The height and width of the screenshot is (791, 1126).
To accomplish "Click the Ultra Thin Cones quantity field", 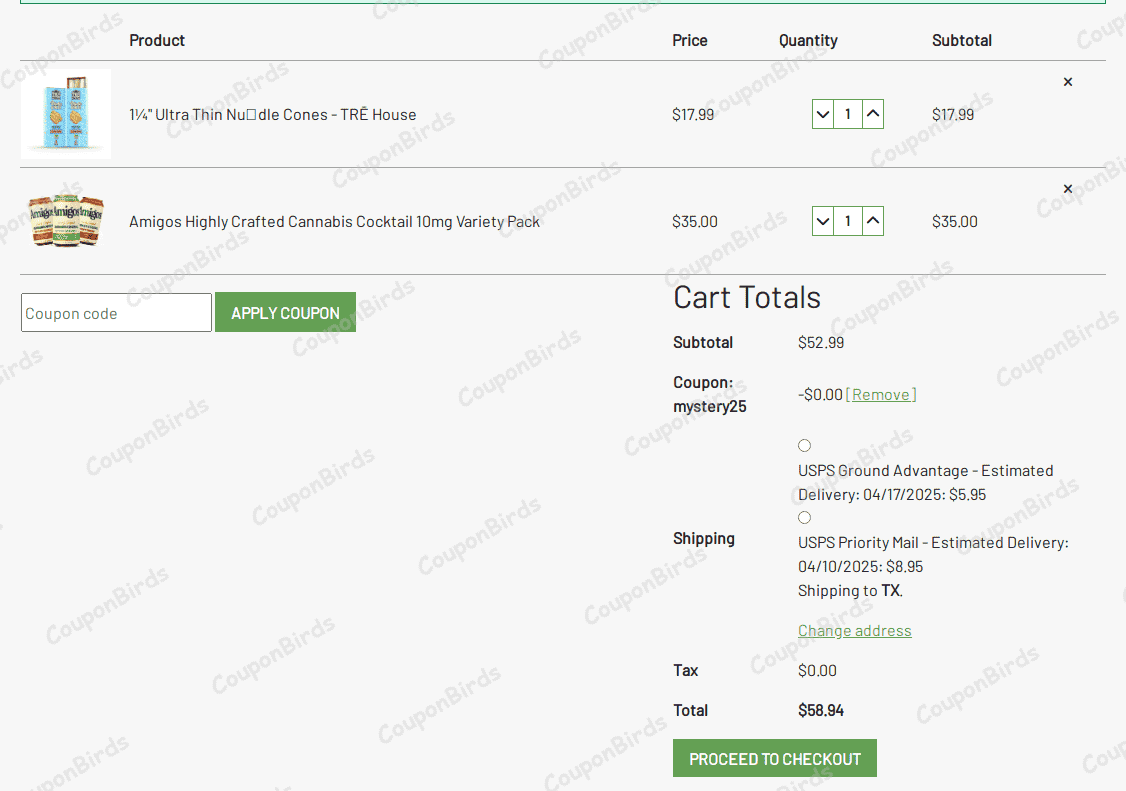I will [x=848, y=114].
